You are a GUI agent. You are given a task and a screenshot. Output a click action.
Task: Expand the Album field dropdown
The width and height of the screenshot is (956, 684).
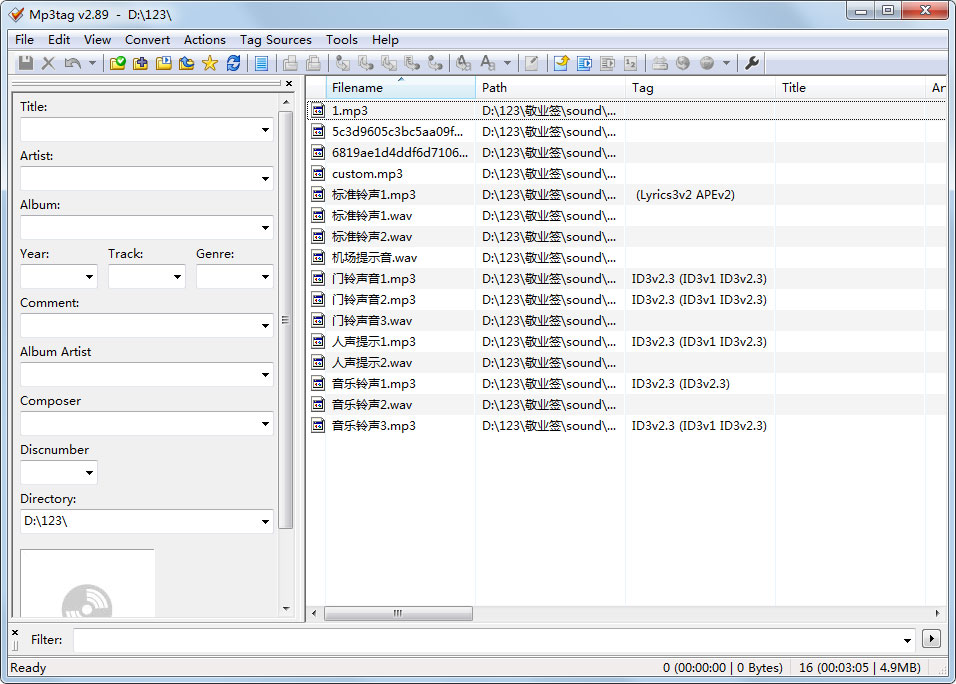265,228
